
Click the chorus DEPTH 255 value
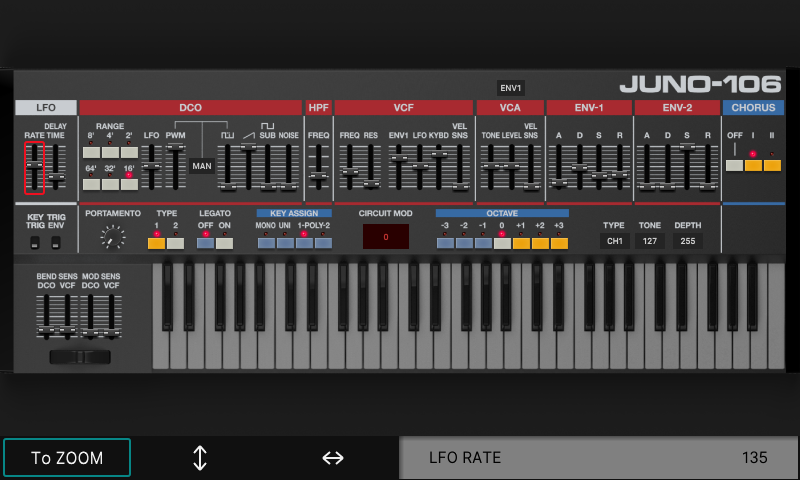(687, 241)
